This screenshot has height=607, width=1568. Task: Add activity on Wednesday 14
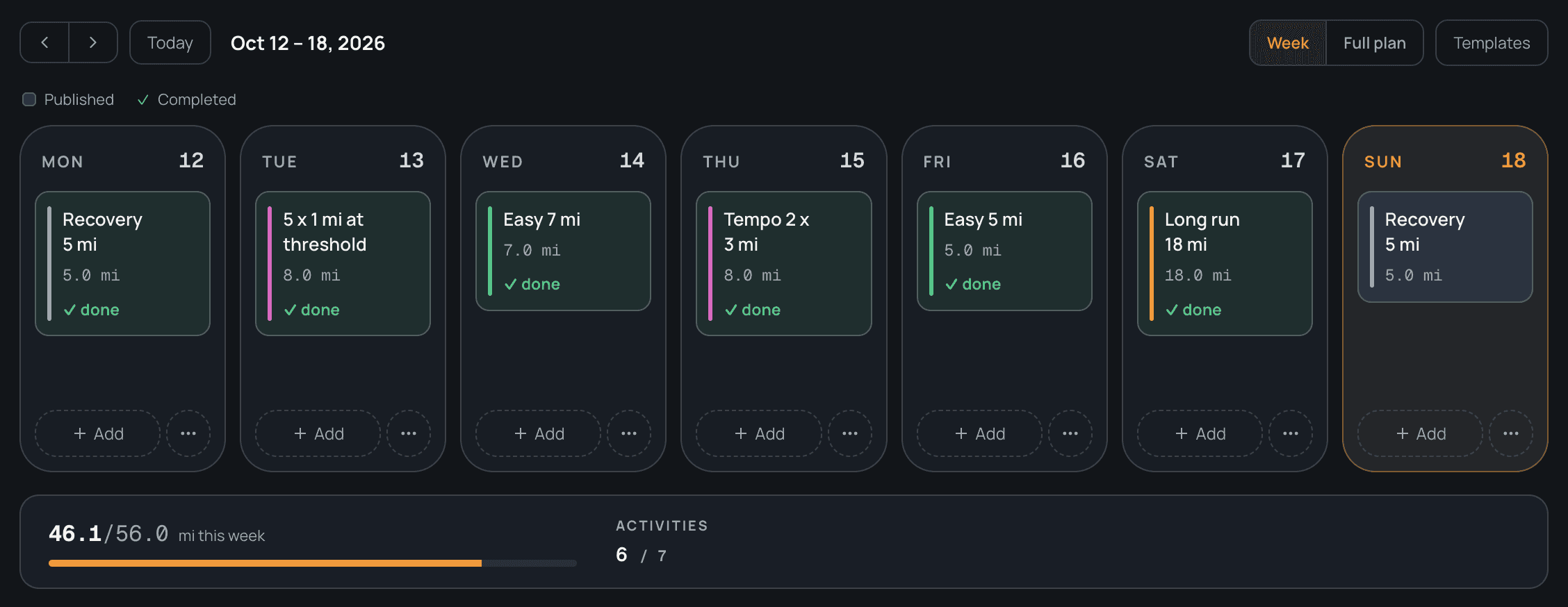pos(539,433)
